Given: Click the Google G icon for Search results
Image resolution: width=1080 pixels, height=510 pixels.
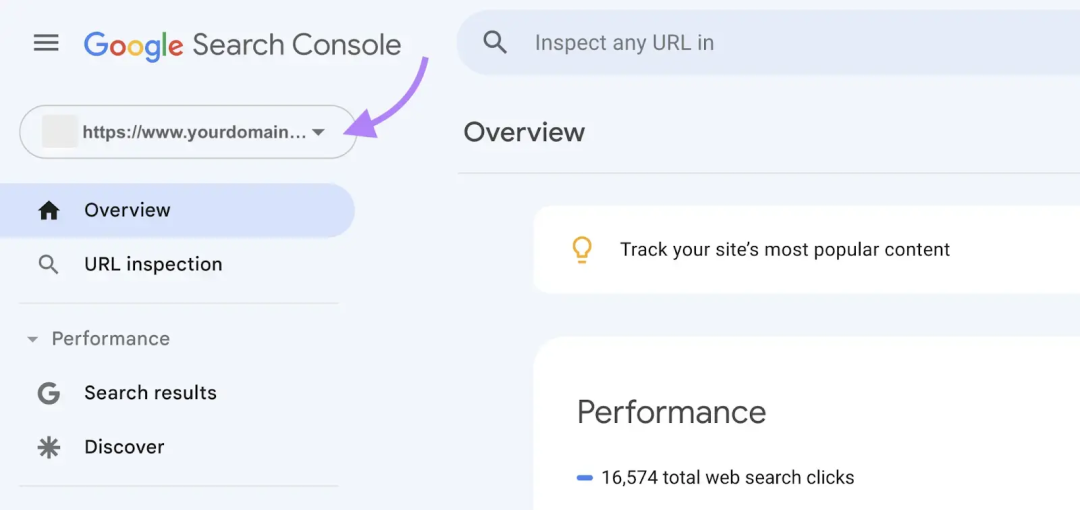Looking at the screenshot, I should tap(49, 393).
